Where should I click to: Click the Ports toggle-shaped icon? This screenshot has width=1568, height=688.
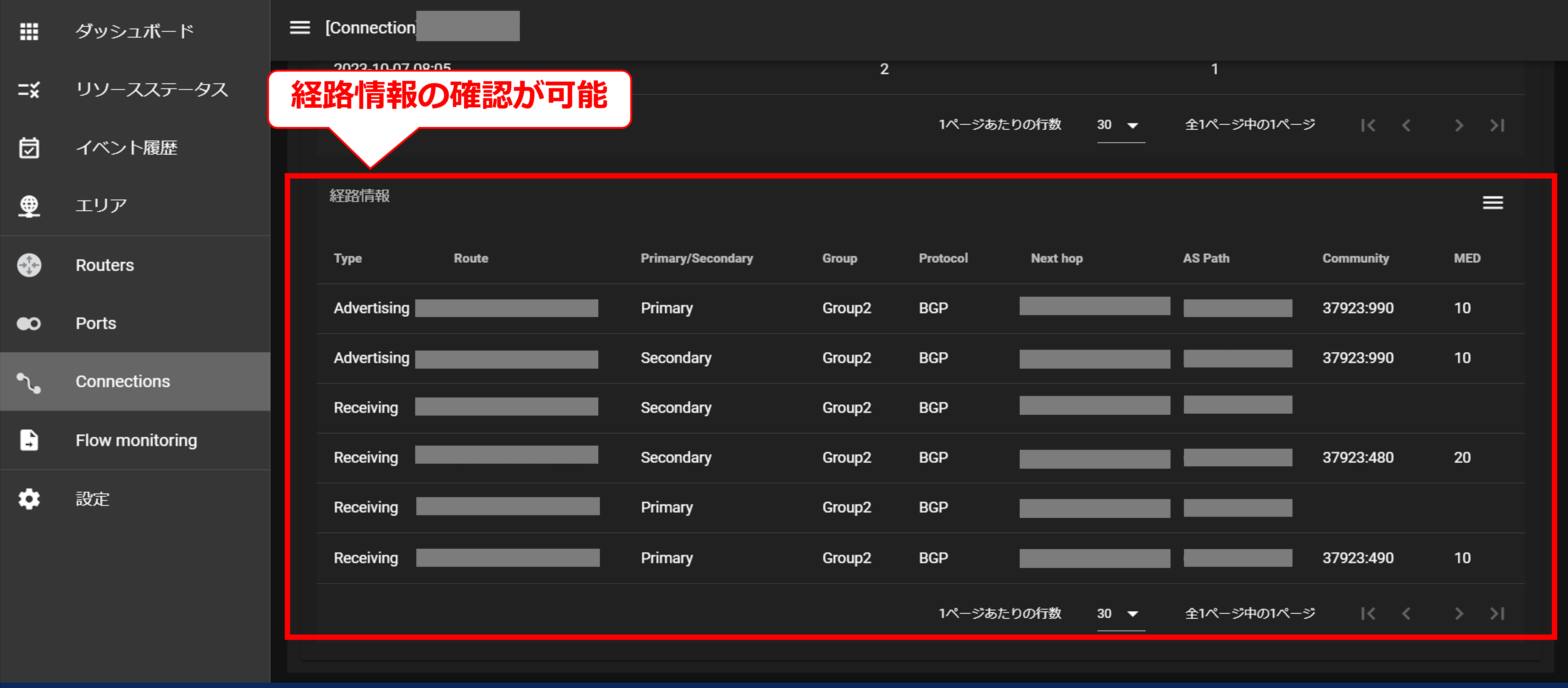(x=28, y=323)
